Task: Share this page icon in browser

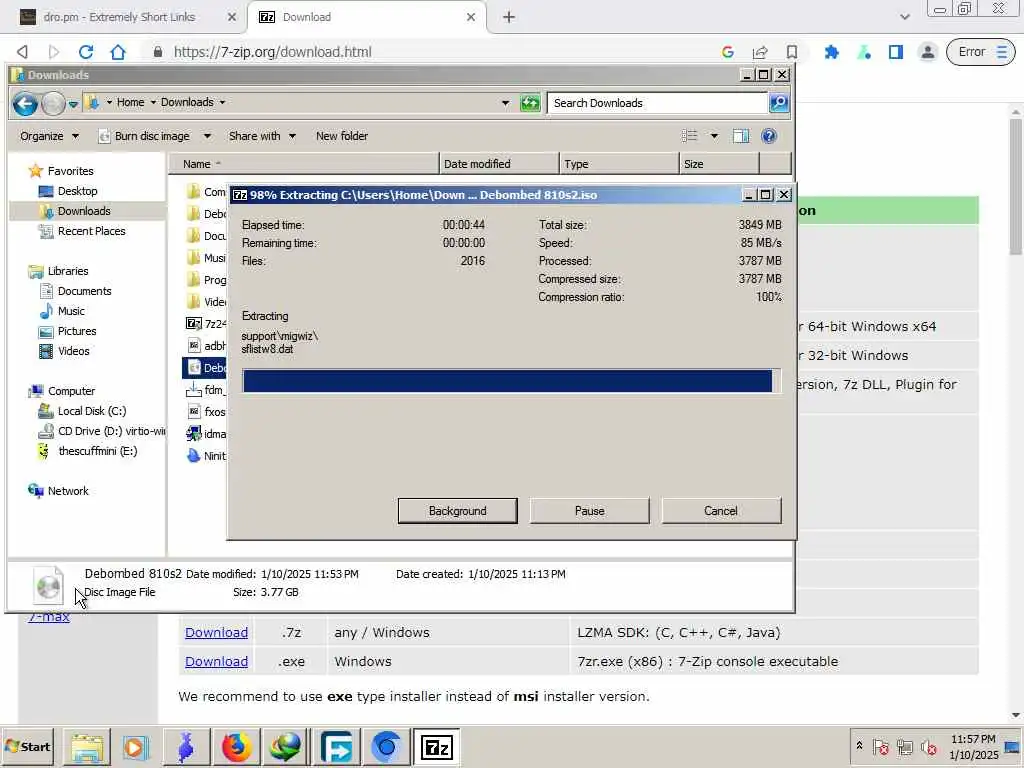Action: coord(760,52)
